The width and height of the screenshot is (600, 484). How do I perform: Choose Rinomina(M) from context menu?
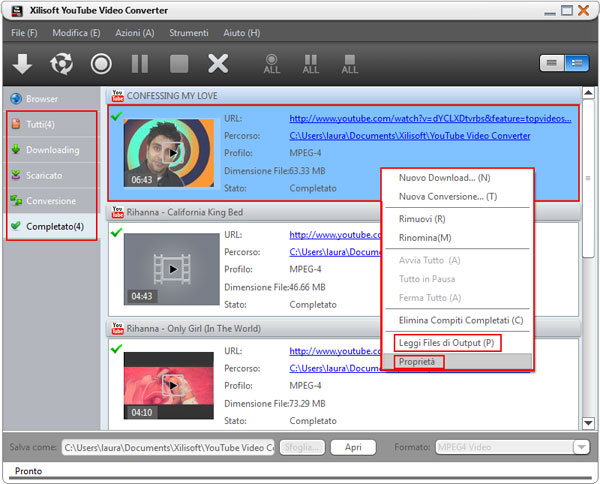[x=458, y=238]
